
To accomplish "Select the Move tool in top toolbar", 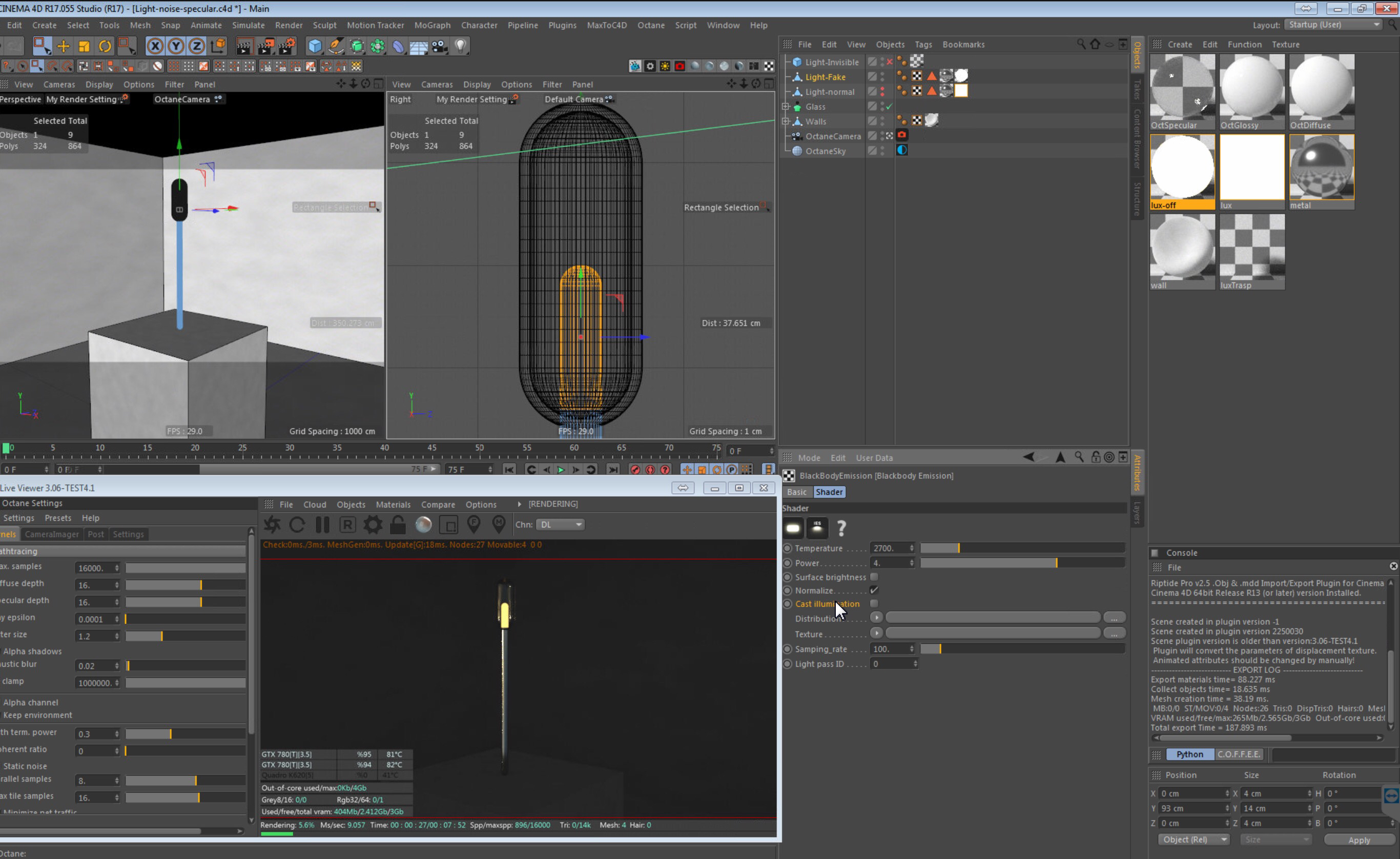I will [x=63, y=46].
